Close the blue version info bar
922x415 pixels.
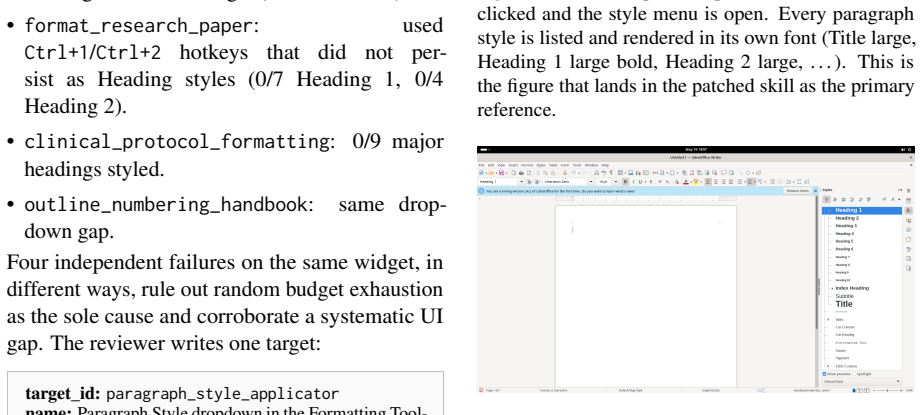(816, 190)
